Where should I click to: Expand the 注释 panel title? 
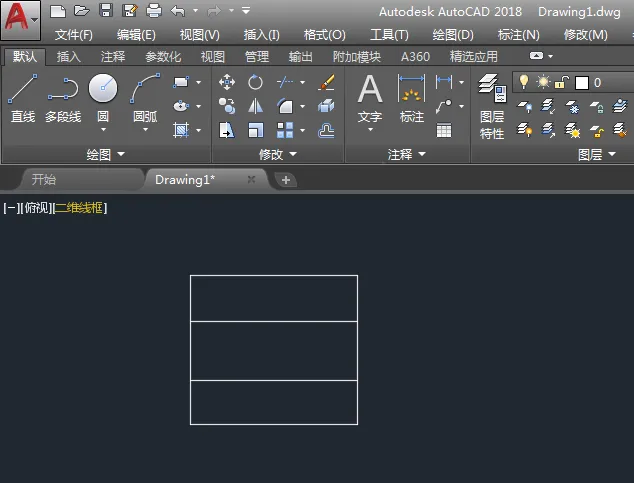tap(406, 154)
